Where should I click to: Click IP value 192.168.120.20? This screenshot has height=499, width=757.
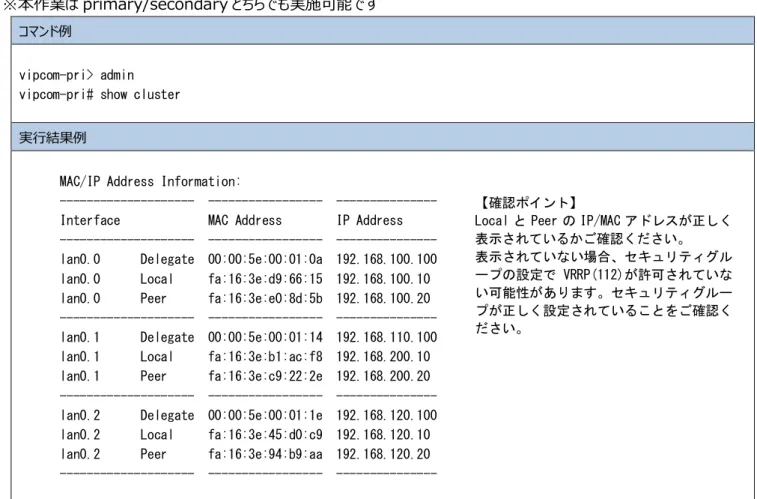click(x=383, y=454)
